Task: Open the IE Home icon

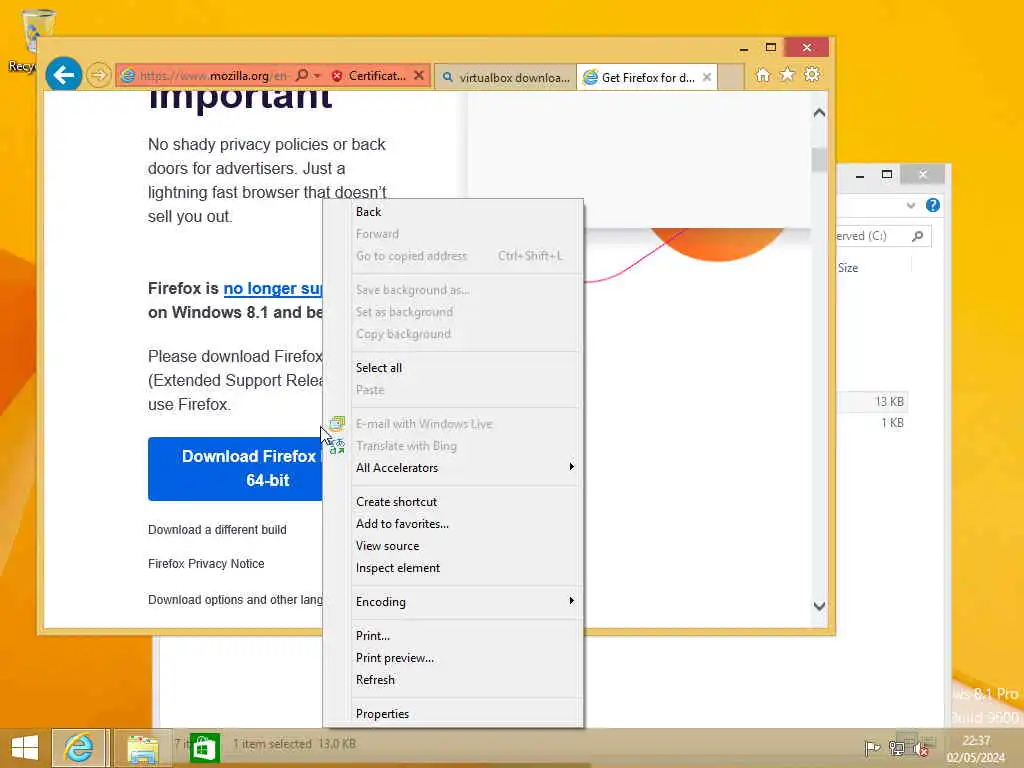Action: 763,75
